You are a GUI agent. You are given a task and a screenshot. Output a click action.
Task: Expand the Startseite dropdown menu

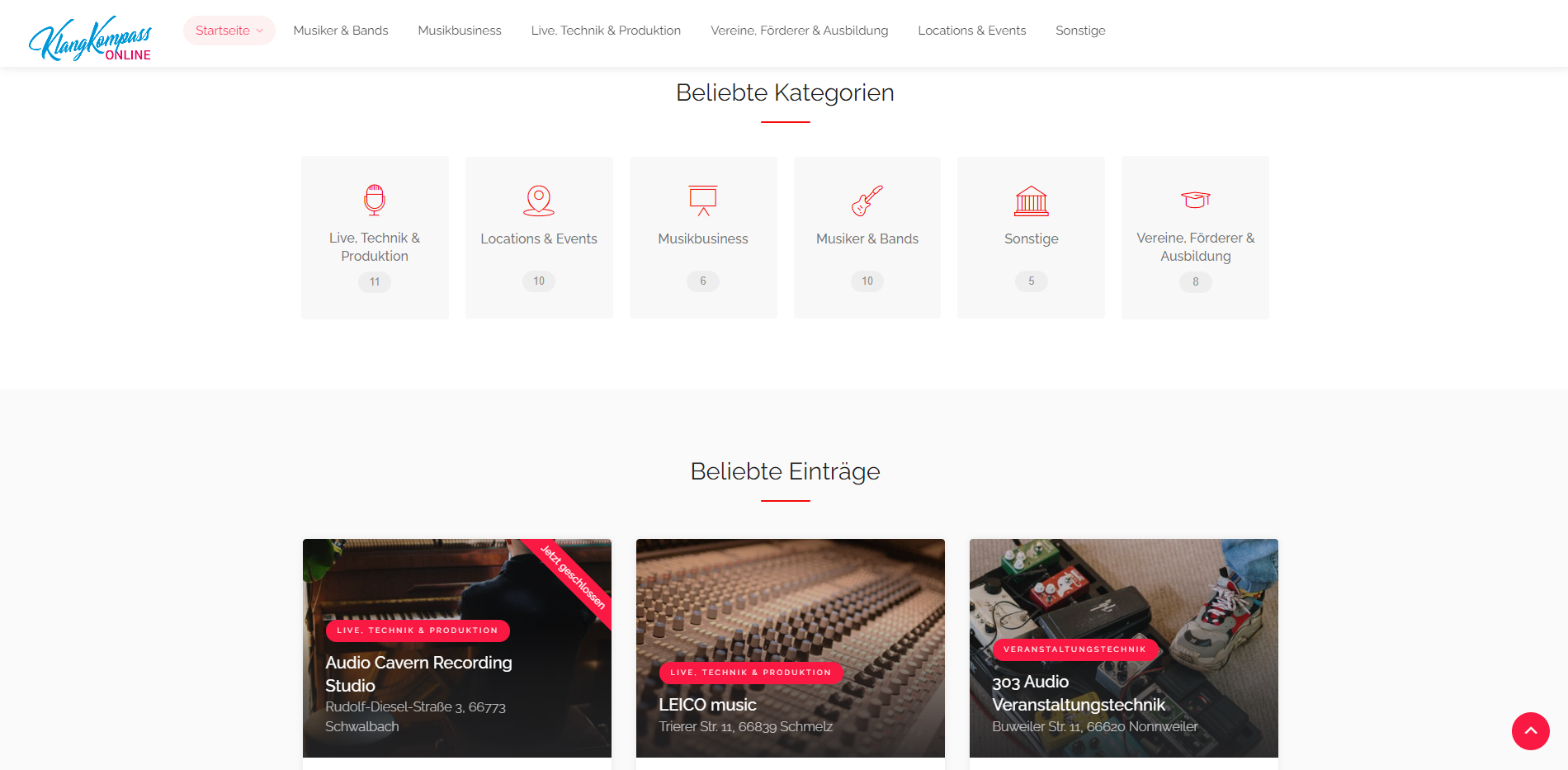[x=229, y=31]
